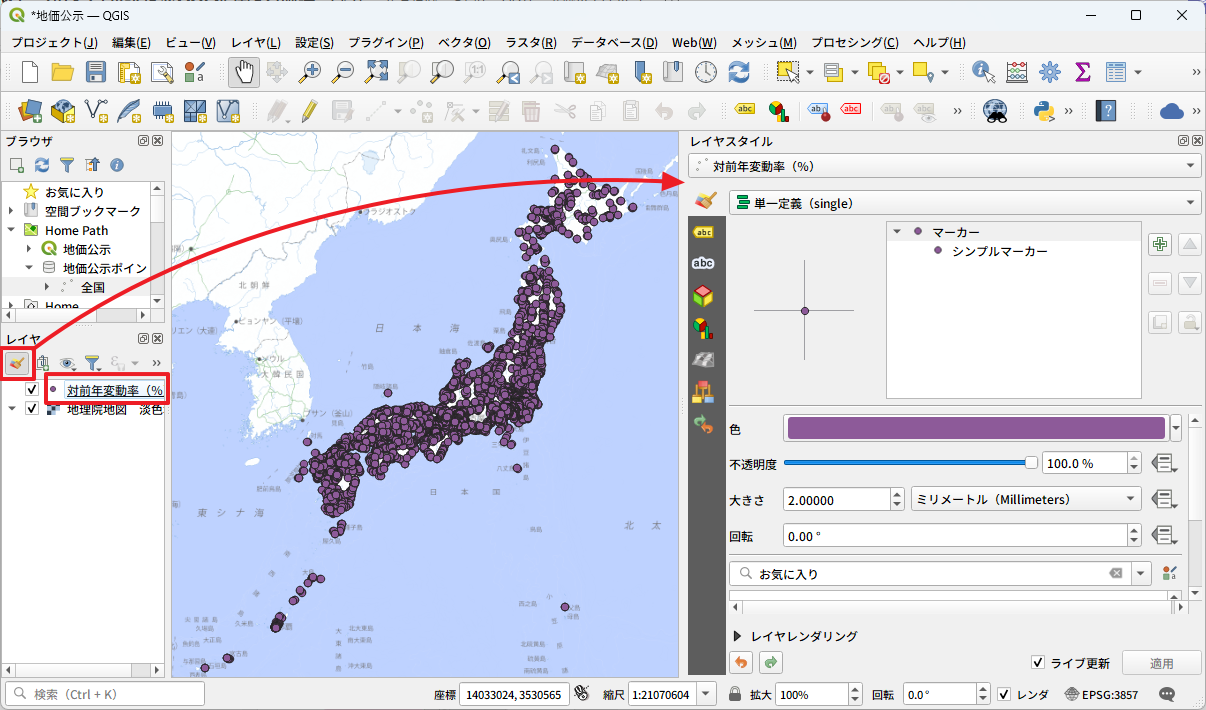
Task: Toggle visibility of 対前年変動率 layer
Action: tap(32, 390)
